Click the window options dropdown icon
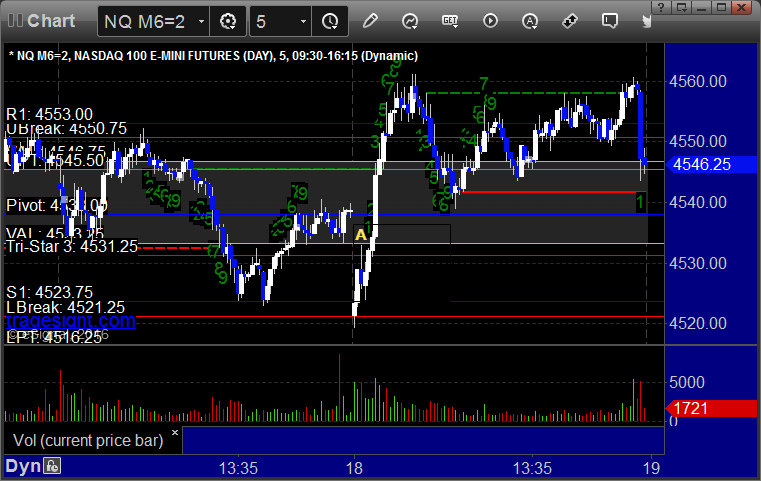This screenshot has width=761, height=481. click(x=681, y=7)
